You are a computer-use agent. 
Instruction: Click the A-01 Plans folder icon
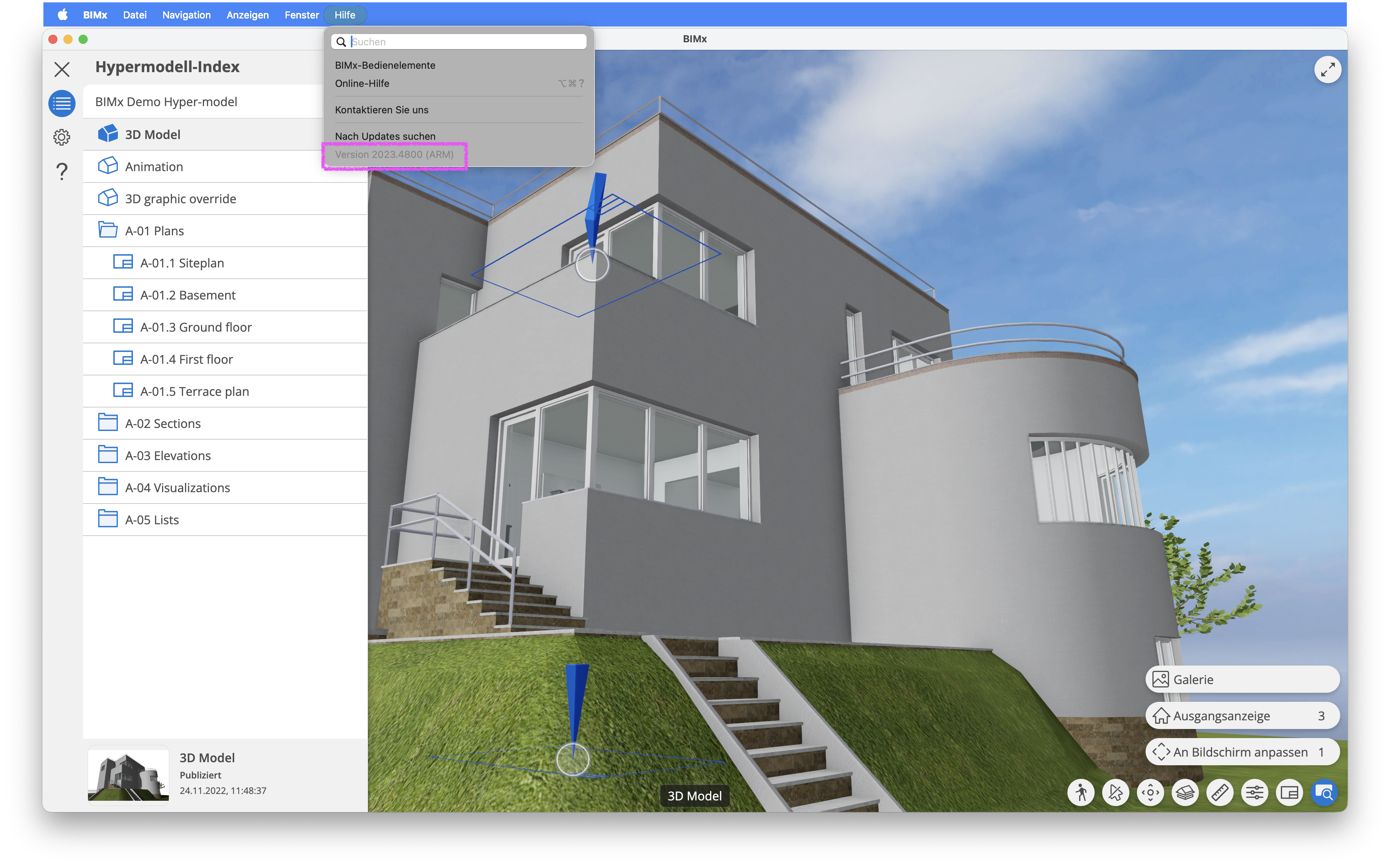click(x=108, y=230)
